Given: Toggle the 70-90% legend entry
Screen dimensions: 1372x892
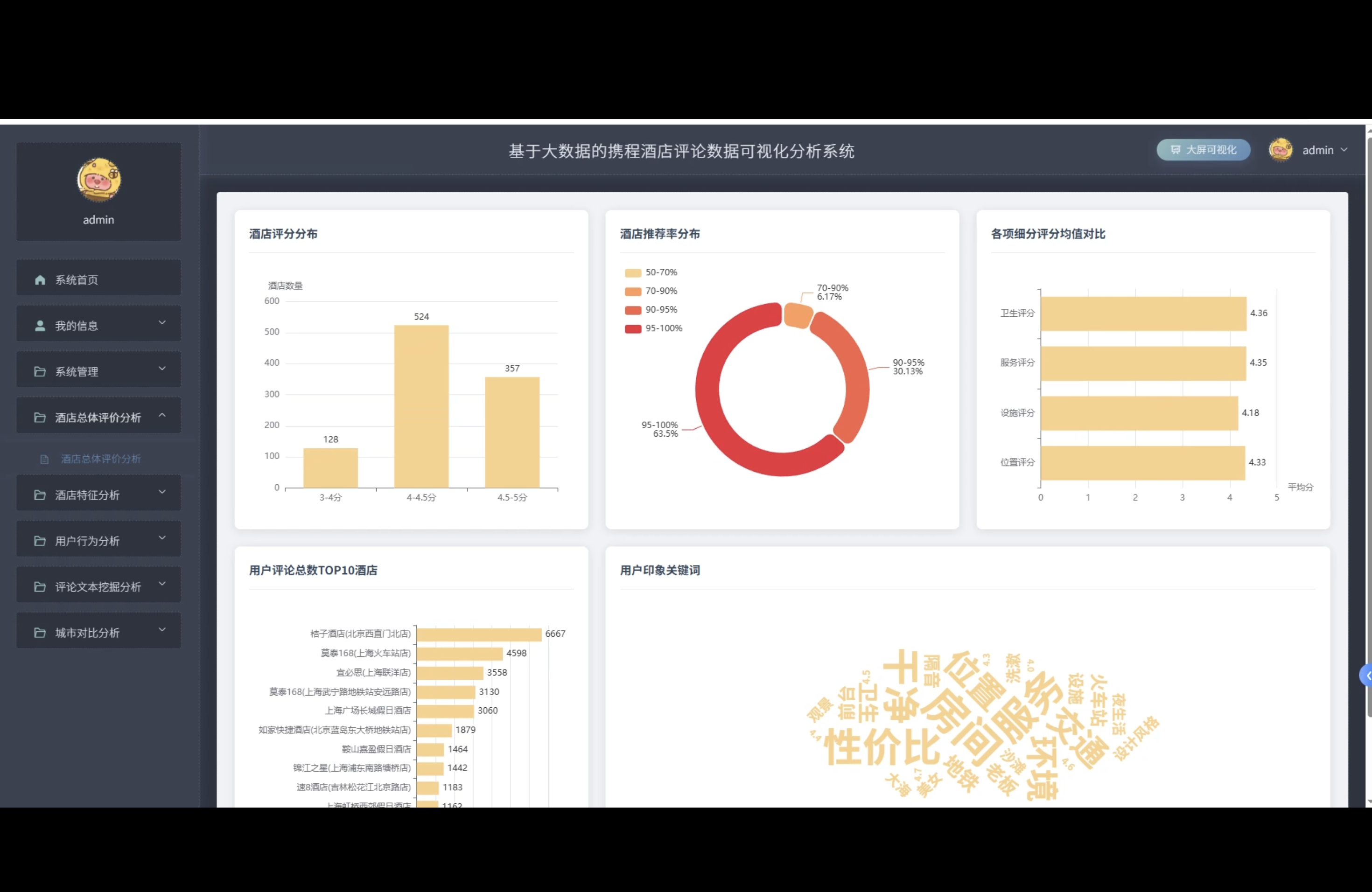Looking at the screenshot, I should pos(651,291).
